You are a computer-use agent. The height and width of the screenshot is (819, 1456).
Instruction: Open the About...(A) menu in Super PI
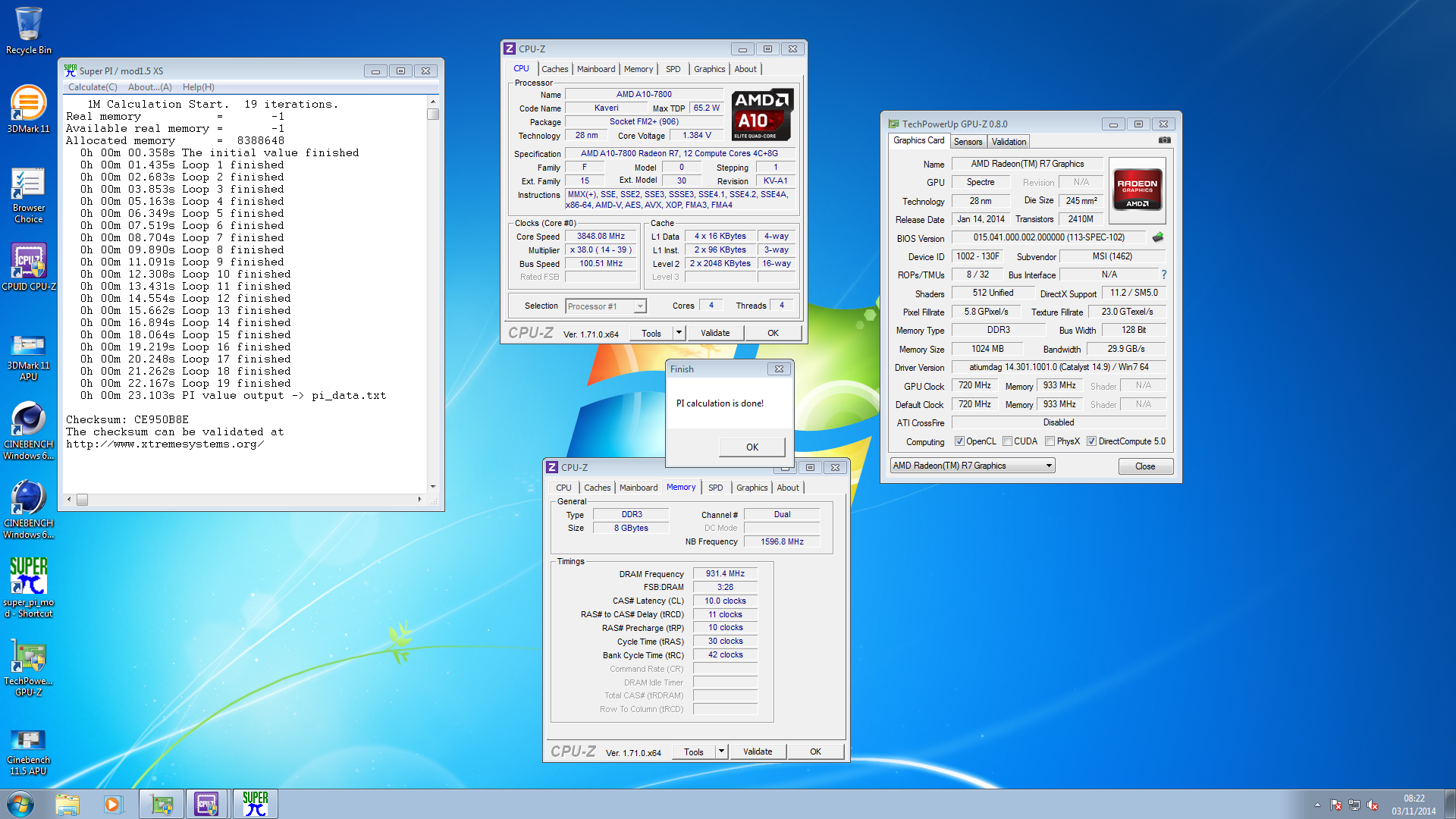point(149,87)
